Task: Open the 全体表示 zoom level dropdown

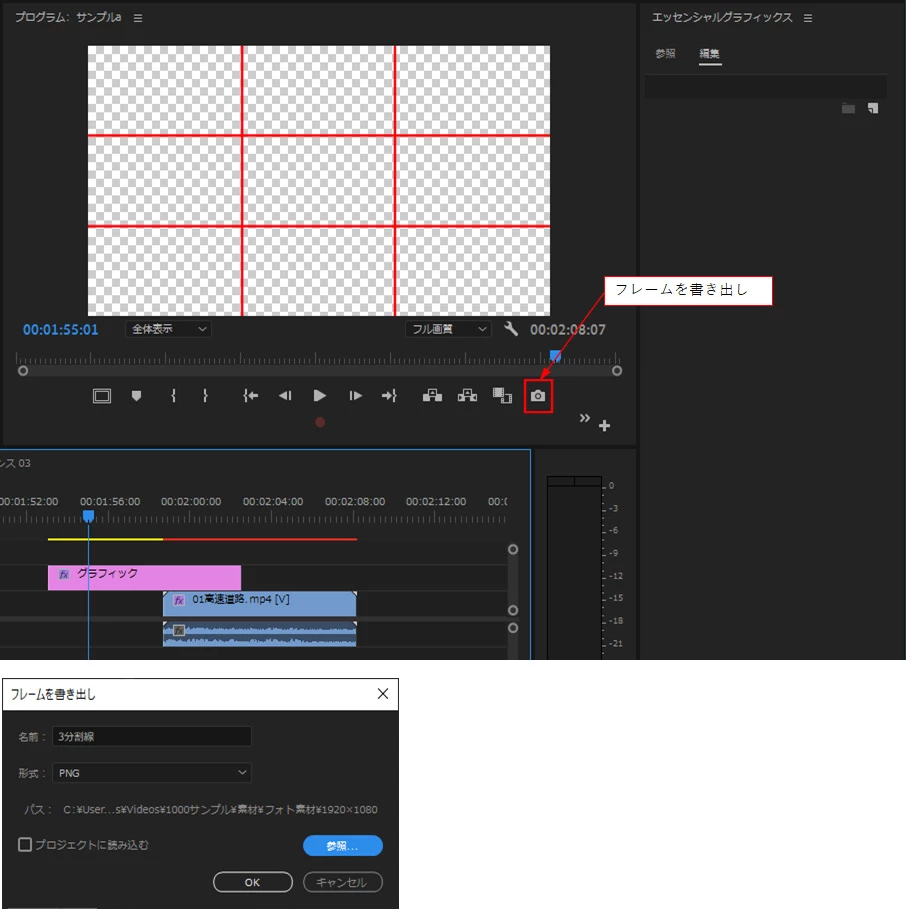Action: pos(168,329)
